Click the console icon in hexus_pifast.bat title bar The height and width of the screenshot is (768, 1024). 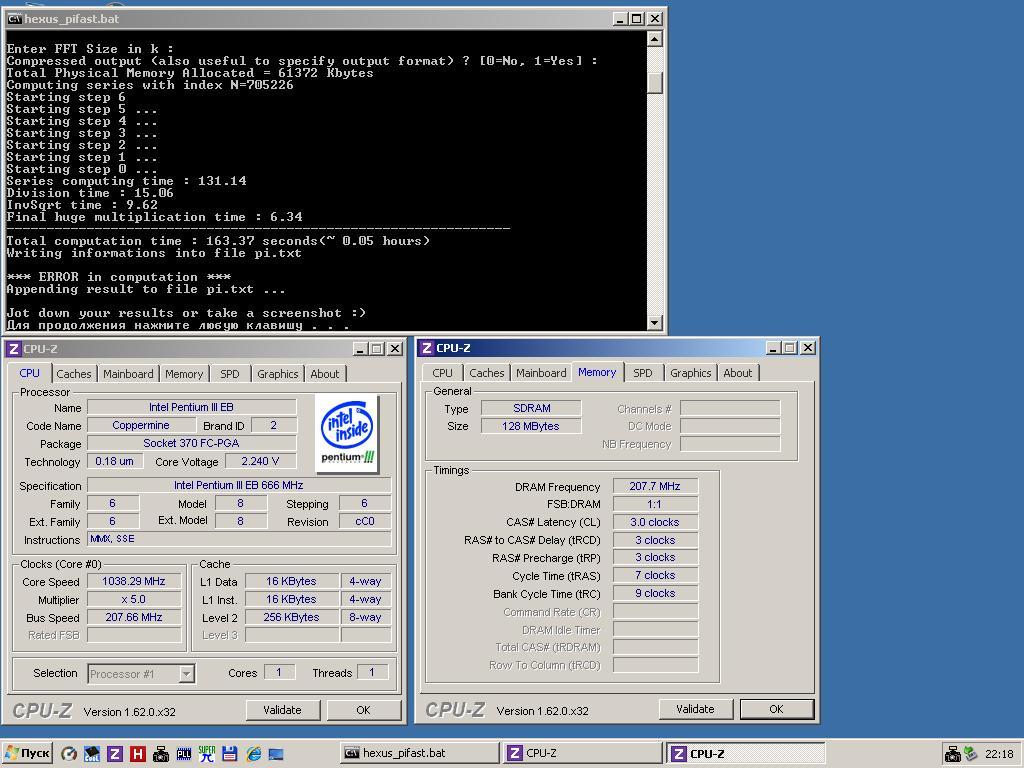click(14, 19)
